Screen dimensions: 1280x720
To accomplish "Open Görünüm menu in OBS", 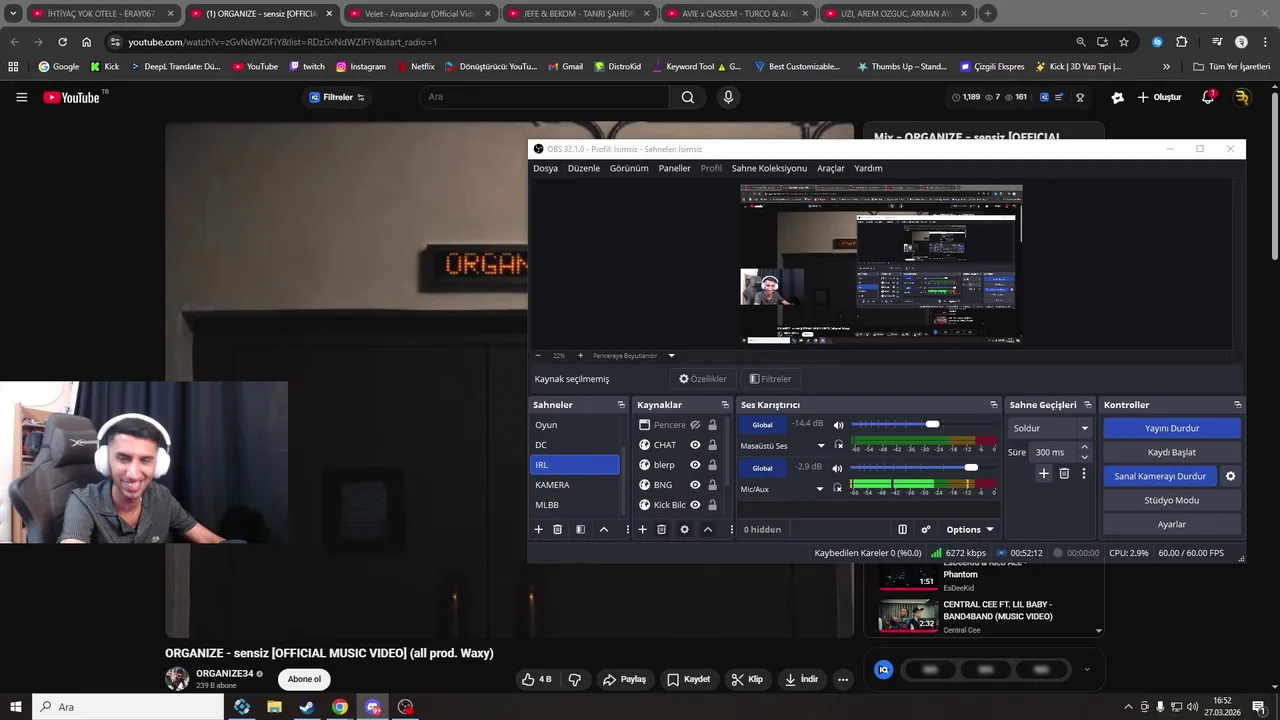I will pyautogui.click(x=629, y=168).
